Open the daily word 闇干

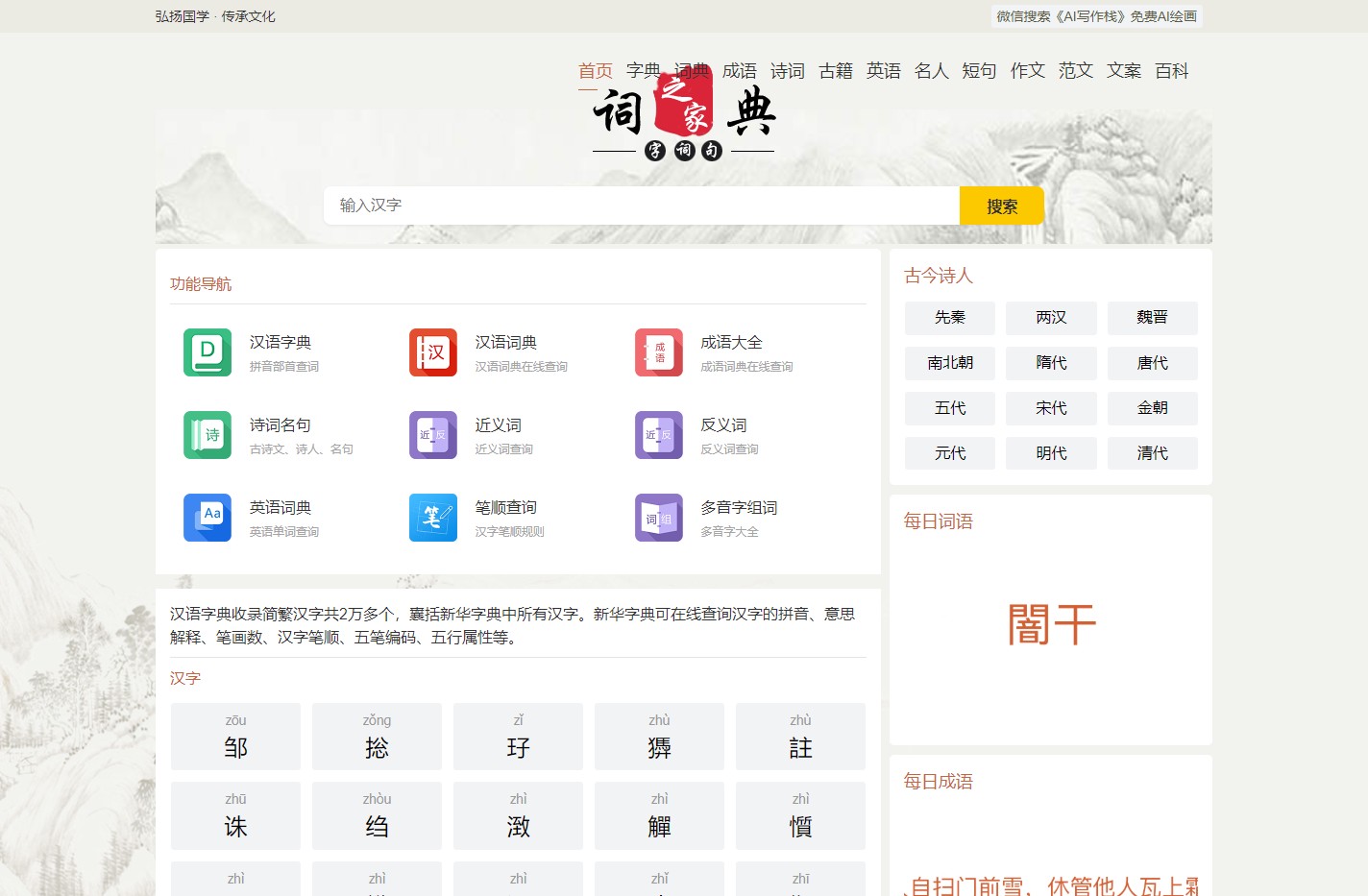click(1051, 624)
